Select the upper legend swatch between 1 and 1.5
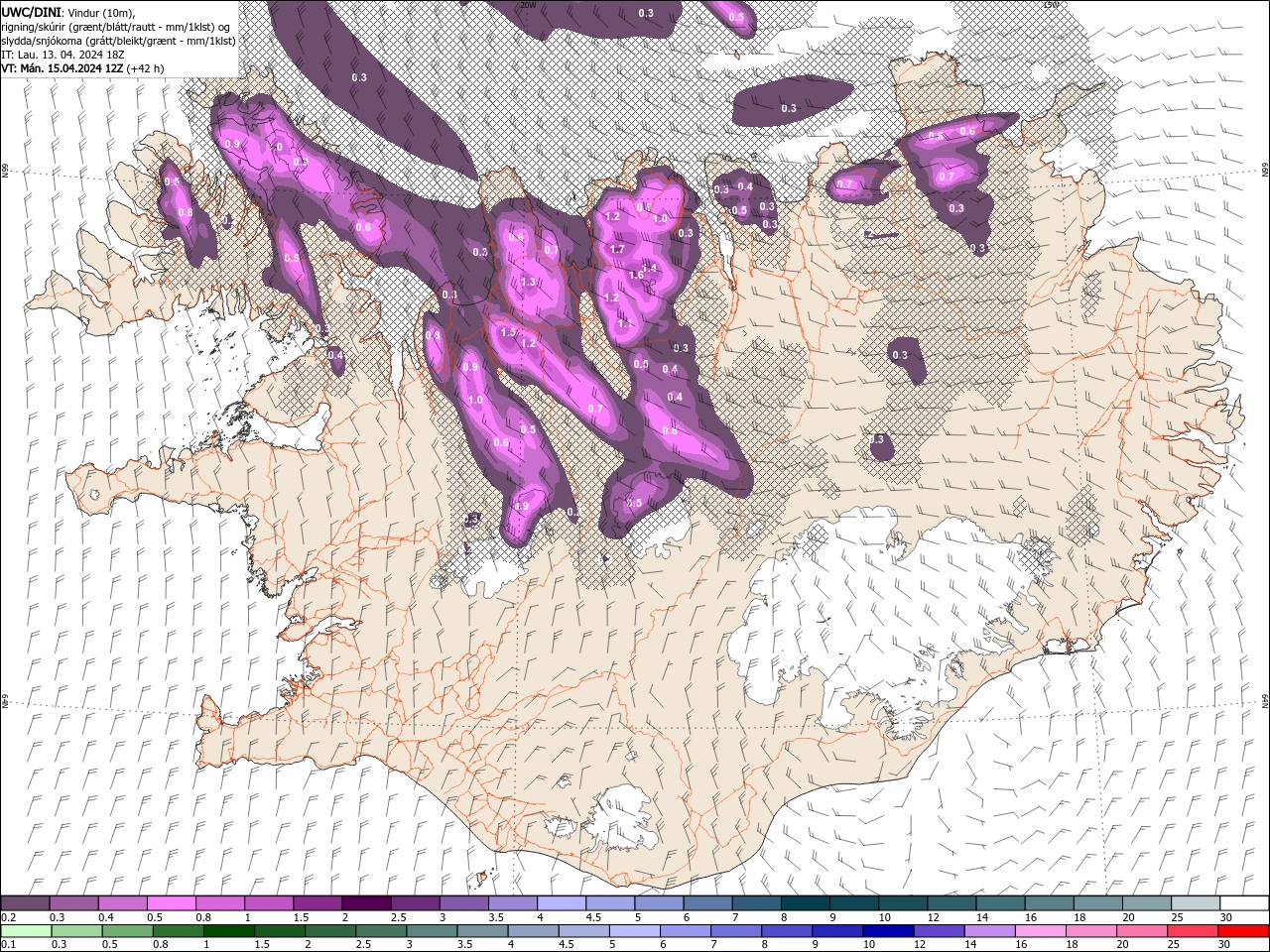Image resolution: width=1270 pixels, height=952 pixels. click(x=269, y=902)
